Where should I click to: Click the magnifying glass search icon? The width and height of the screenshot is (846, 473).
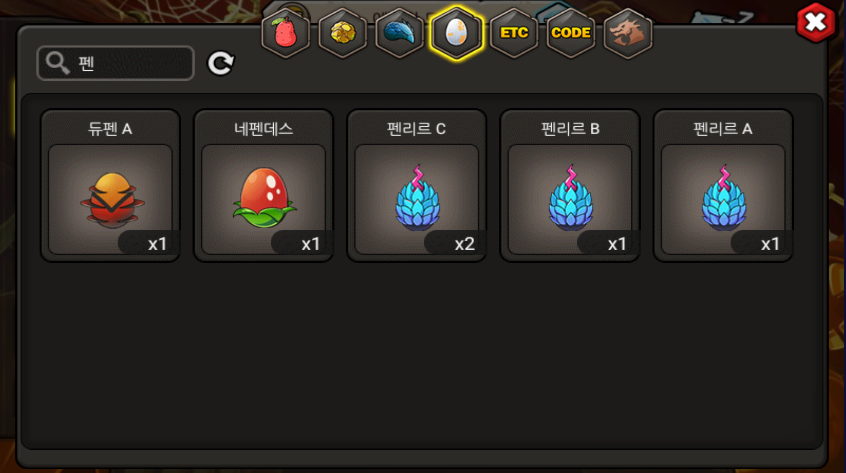(x=57, y=63)
